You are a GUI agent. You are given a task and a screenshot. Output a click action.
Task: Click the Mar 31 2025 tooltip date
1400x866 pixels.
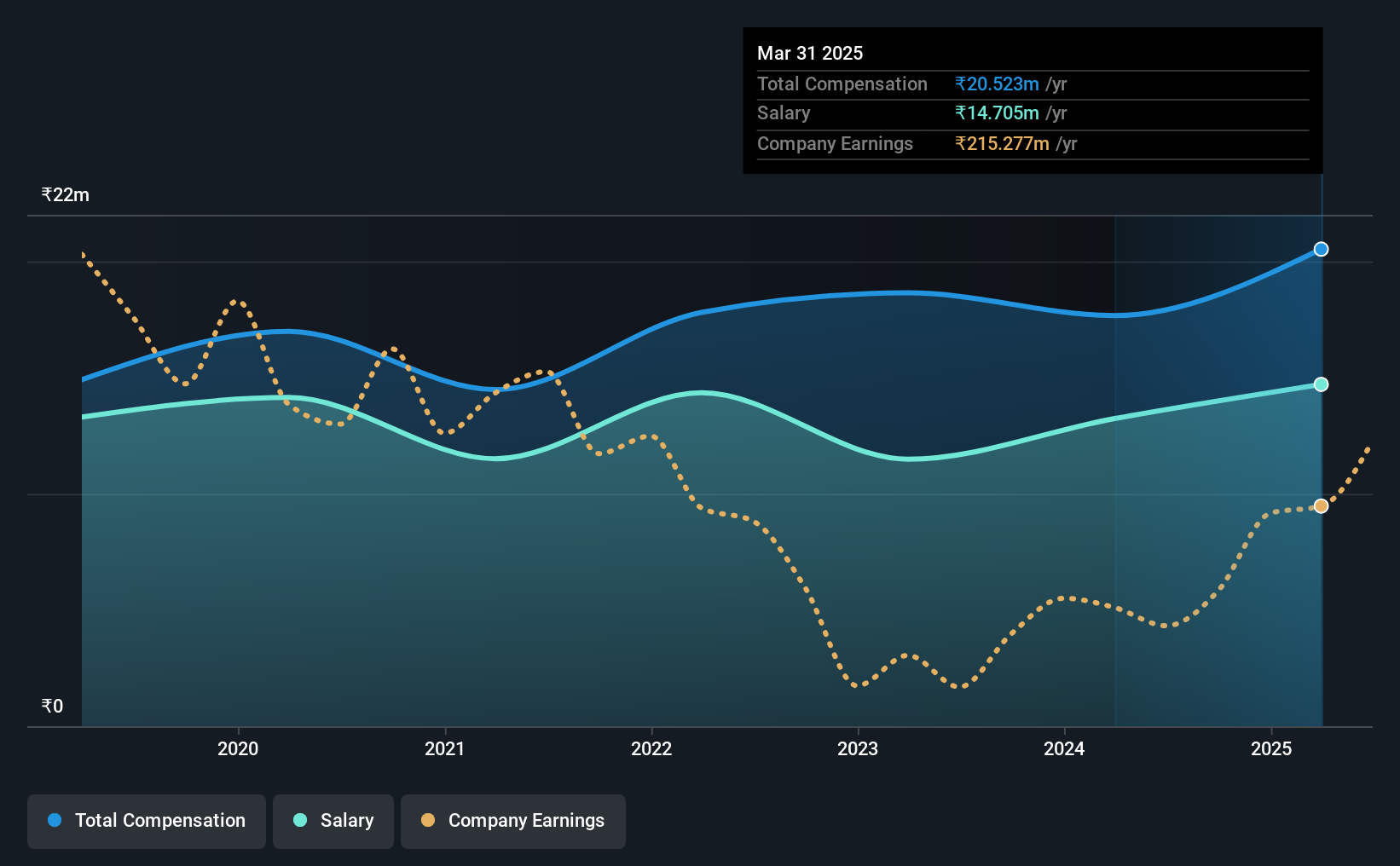810,53
